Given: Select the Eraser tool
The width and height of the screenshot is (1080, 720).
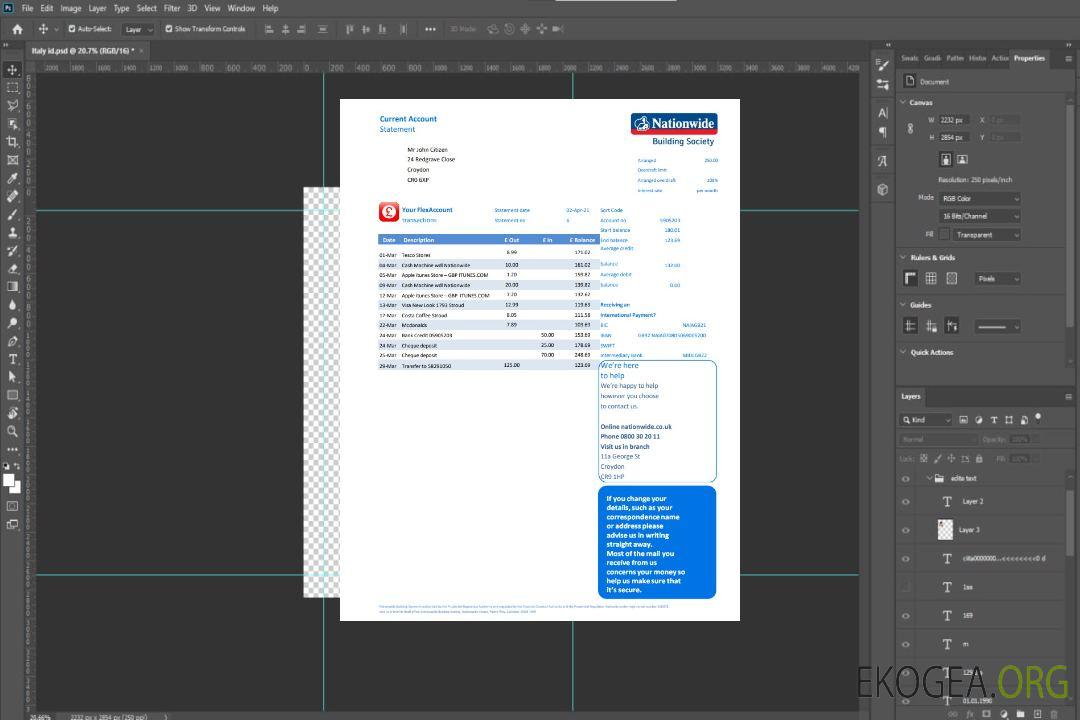Looking at the screenshot, I should click(12, 269).
